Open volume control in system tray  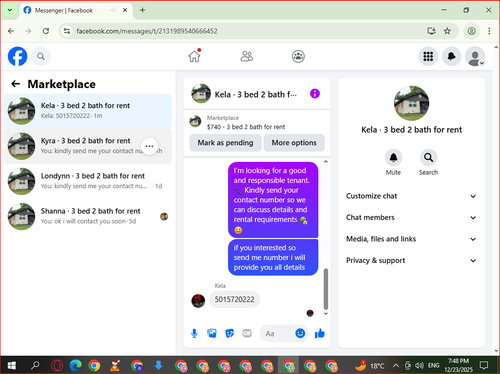420,366
